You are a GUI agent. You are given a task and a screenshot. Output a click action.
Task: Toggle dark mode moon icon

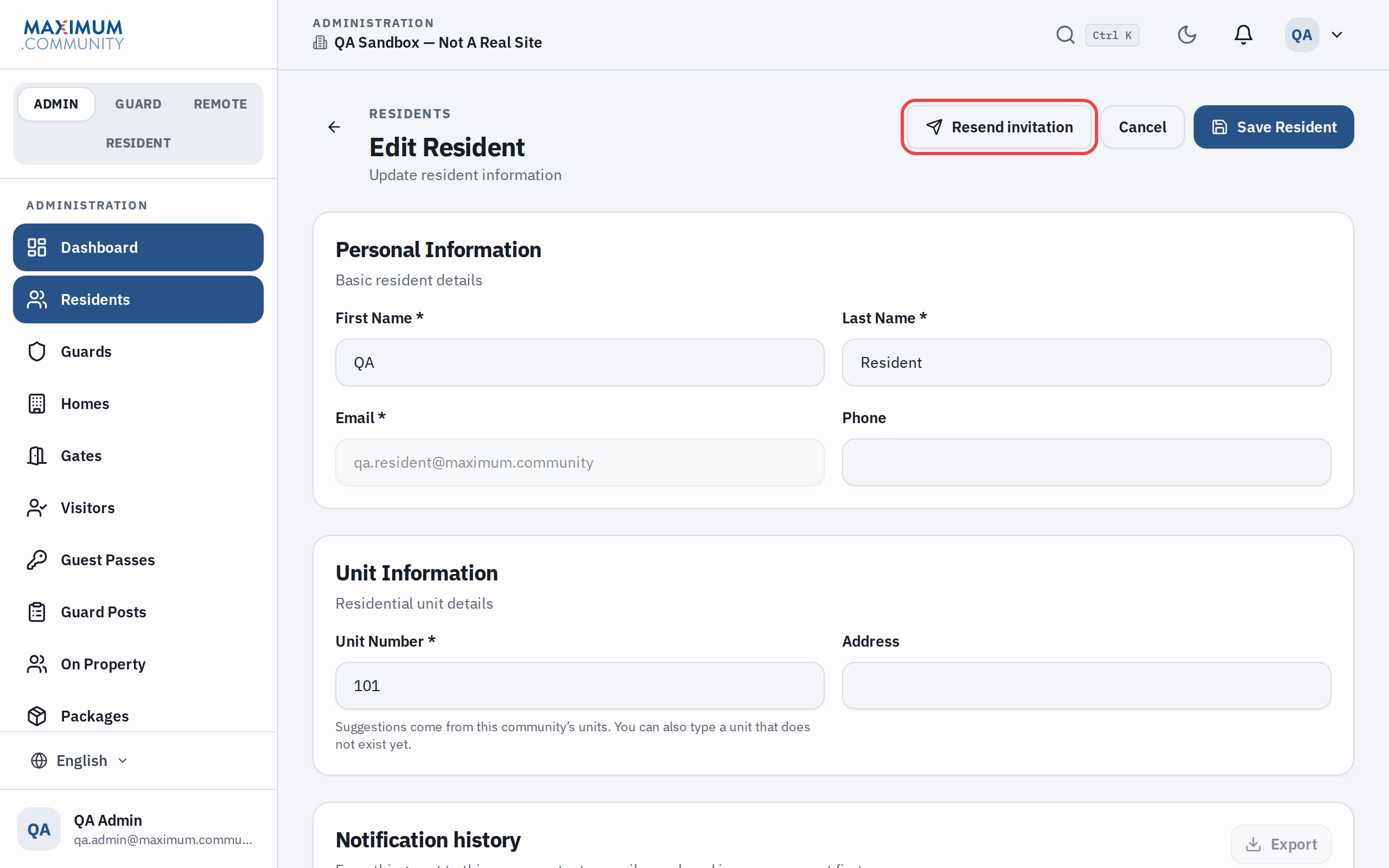coord(1187,35)
